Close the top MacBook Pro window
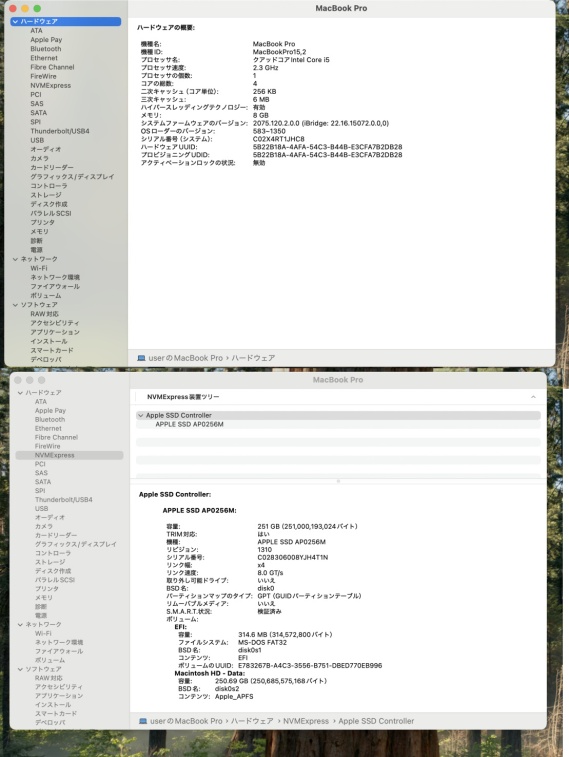Screen dimensions: 569x757 tap(13, 8)
